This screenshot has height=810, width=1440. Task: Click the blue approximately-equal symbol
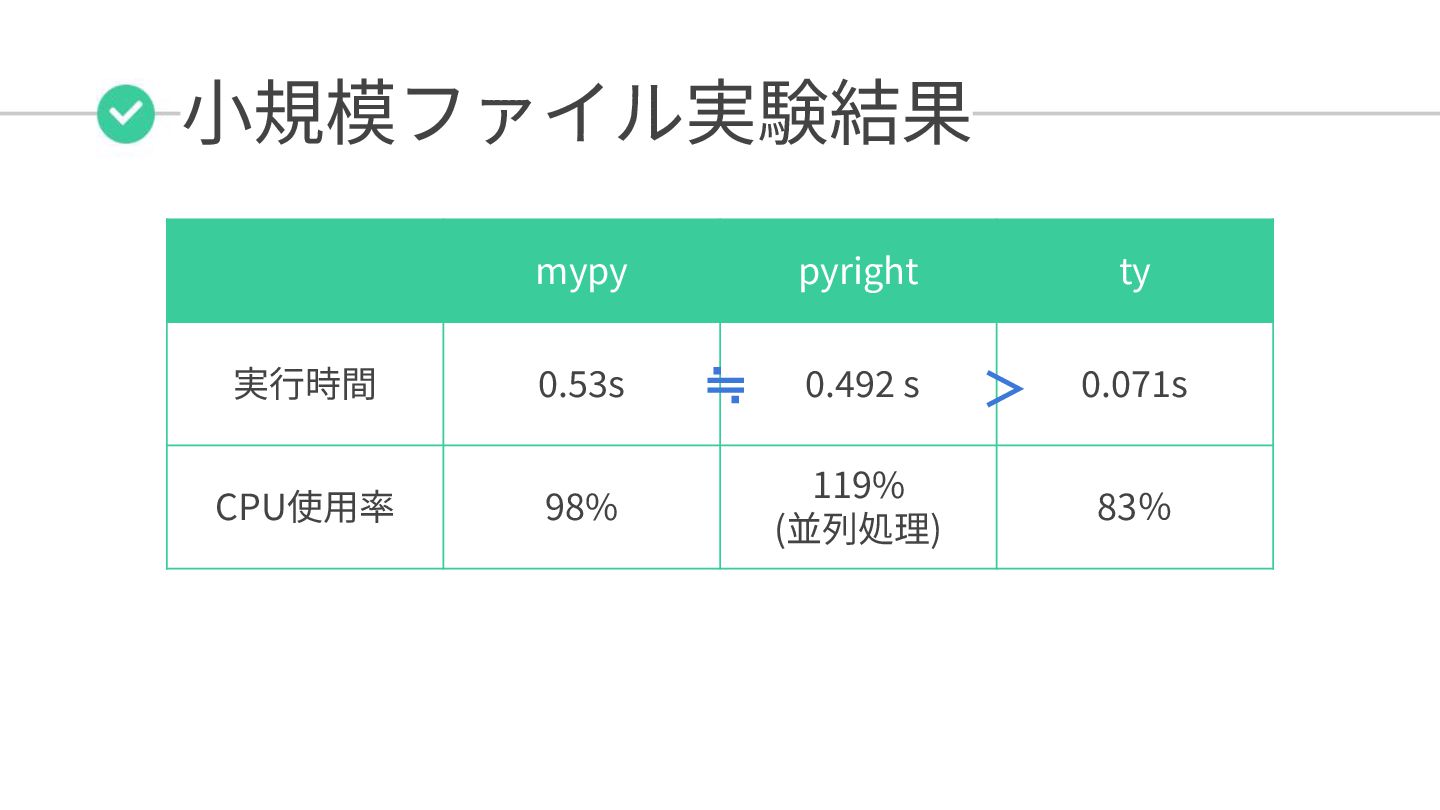[x=725, y=384]
